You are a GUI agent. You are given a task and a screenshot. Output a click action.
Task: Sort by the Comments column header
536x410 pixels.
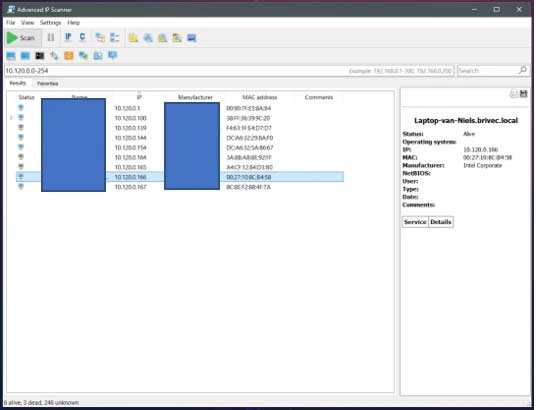click(319, 97)
